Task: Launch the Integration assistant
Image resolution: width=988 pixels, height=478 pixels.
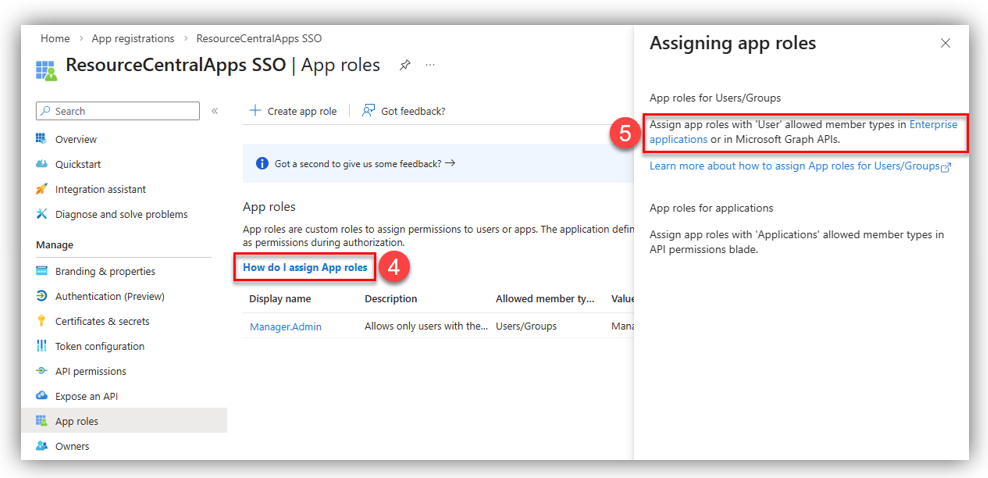Action: coord(100,189)
